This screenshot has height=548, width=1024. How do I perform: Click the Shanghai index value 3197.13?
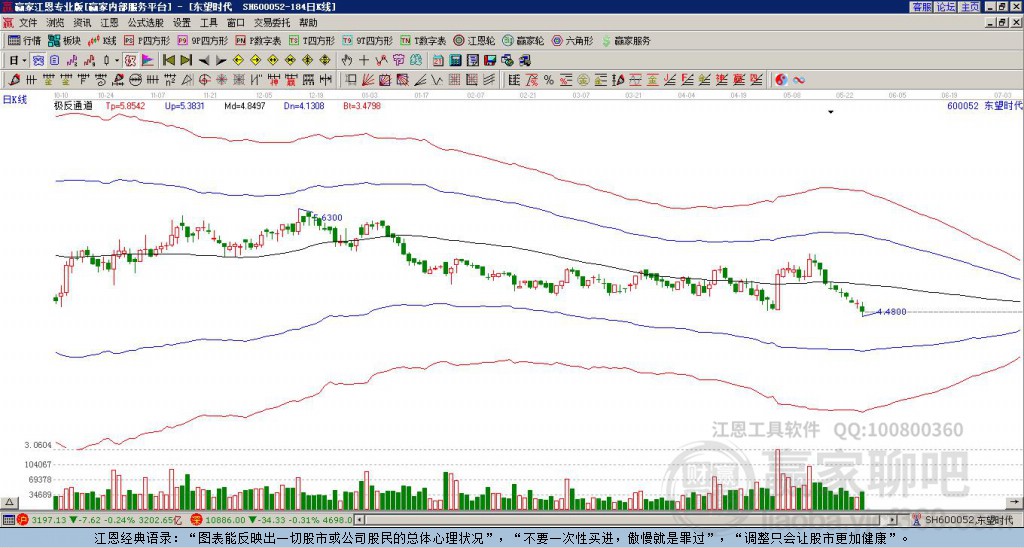point(48,520)
